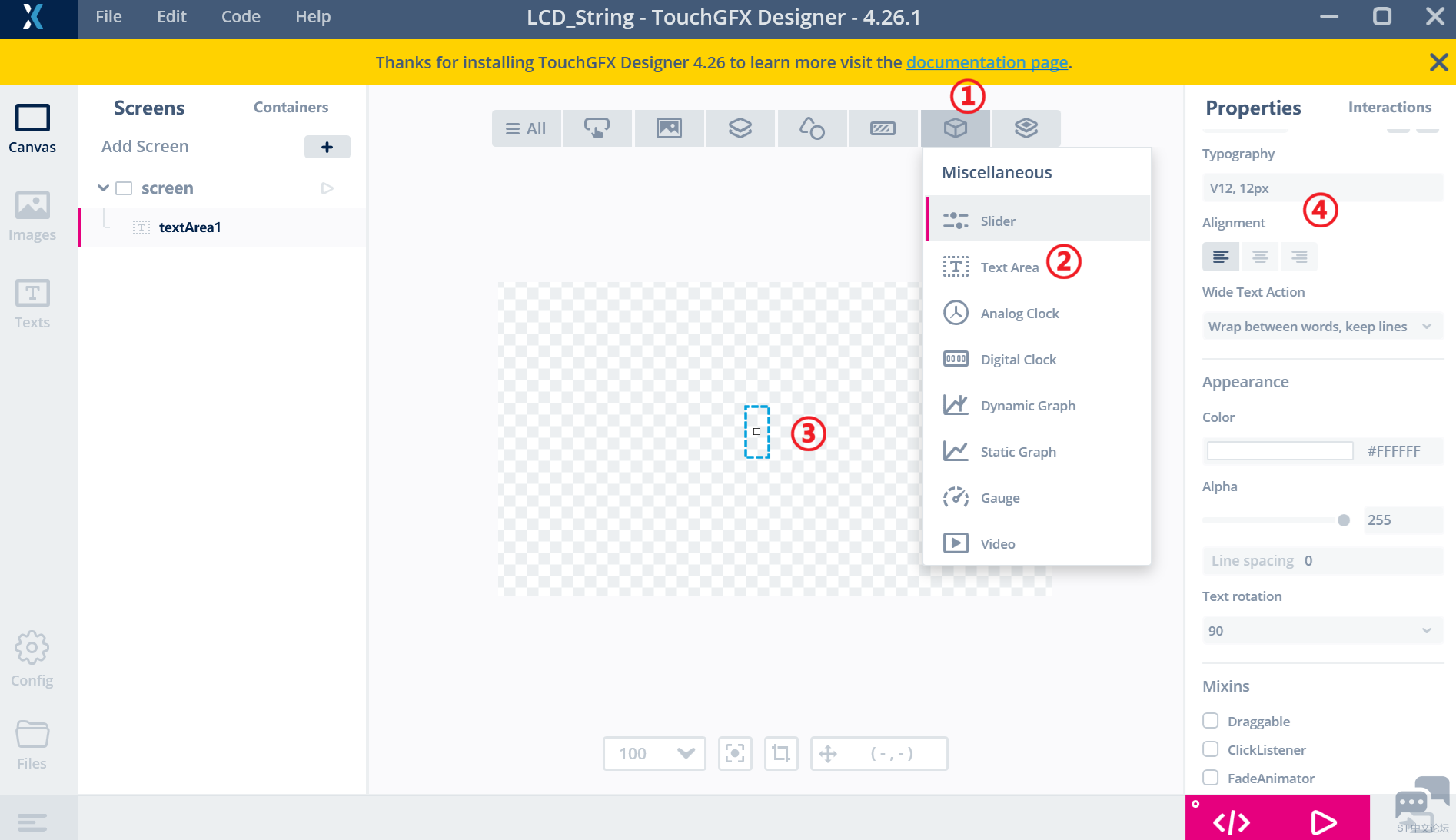Add a Static Graph widget
The width and height of the screenshot is (1456, 840).
(x=1038, y=451)
